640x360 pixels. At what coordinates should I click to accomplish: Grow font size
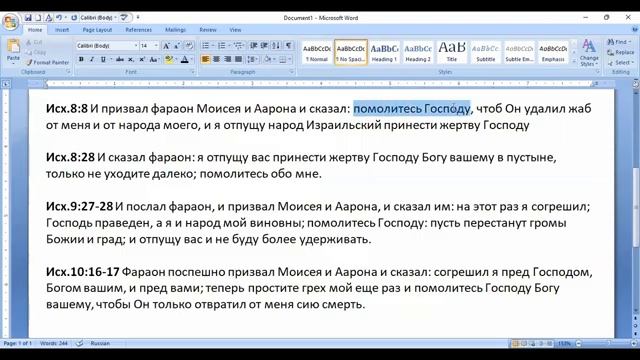pos(166,46)
